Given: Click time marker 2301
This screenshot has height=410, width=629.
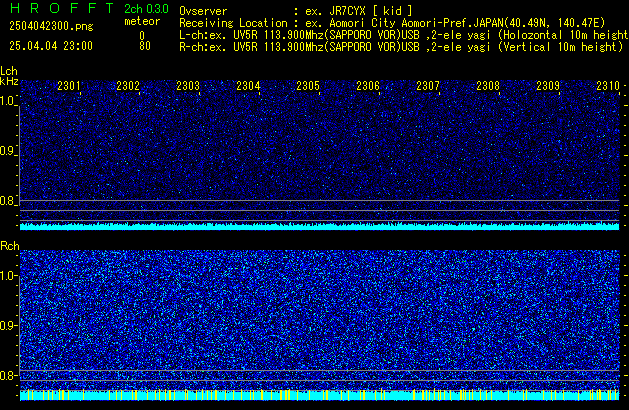Looking at the screenshot, I should pyautogui.click(x=69, y=86).
